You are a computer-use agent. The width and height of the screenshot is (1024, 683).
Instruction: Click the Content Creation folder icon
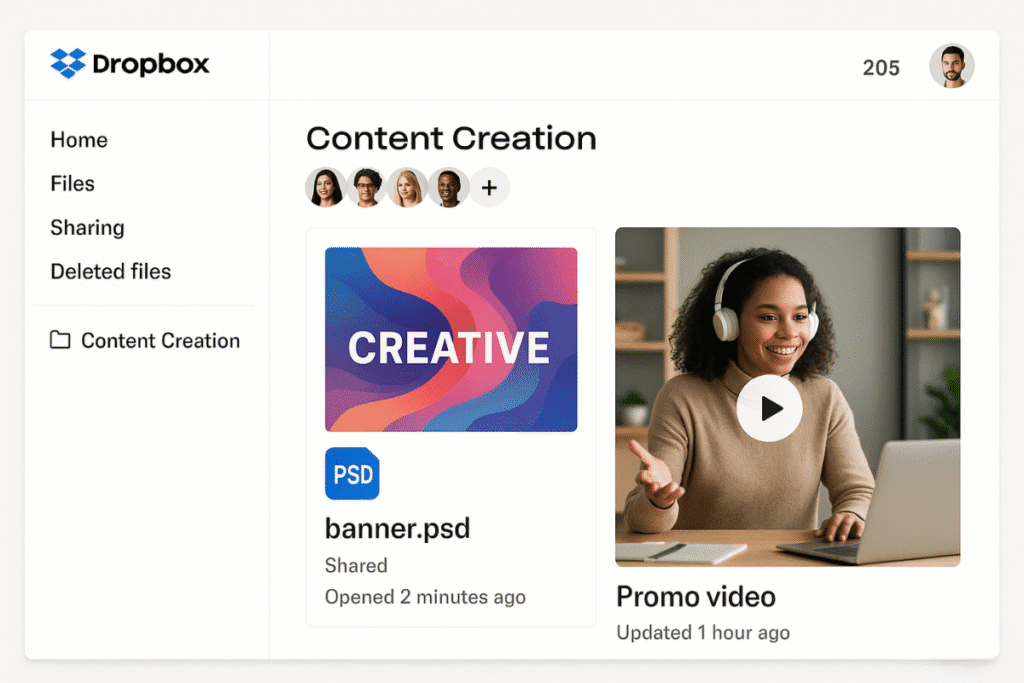pyautogui.click(x=60, y=340)
